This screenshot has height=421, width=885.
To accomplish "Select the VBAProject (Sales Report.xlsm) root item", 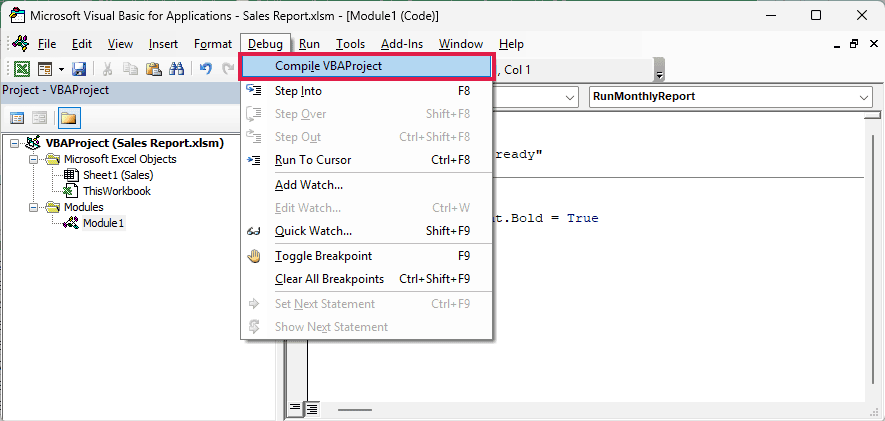I will [135, 143].
